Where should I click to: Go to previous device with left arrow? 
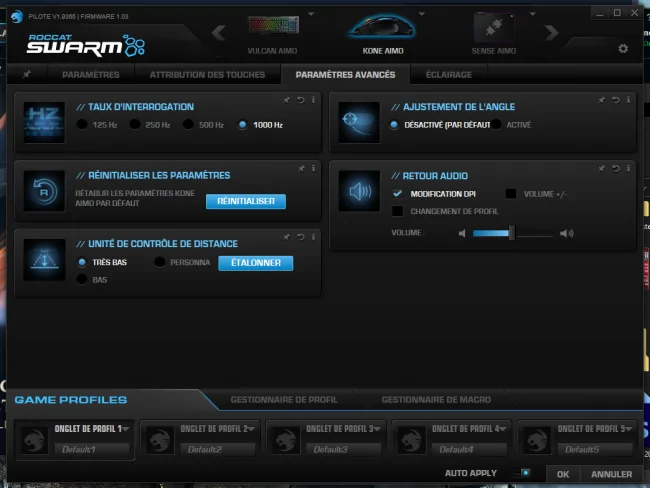click(x=219, y=33)
